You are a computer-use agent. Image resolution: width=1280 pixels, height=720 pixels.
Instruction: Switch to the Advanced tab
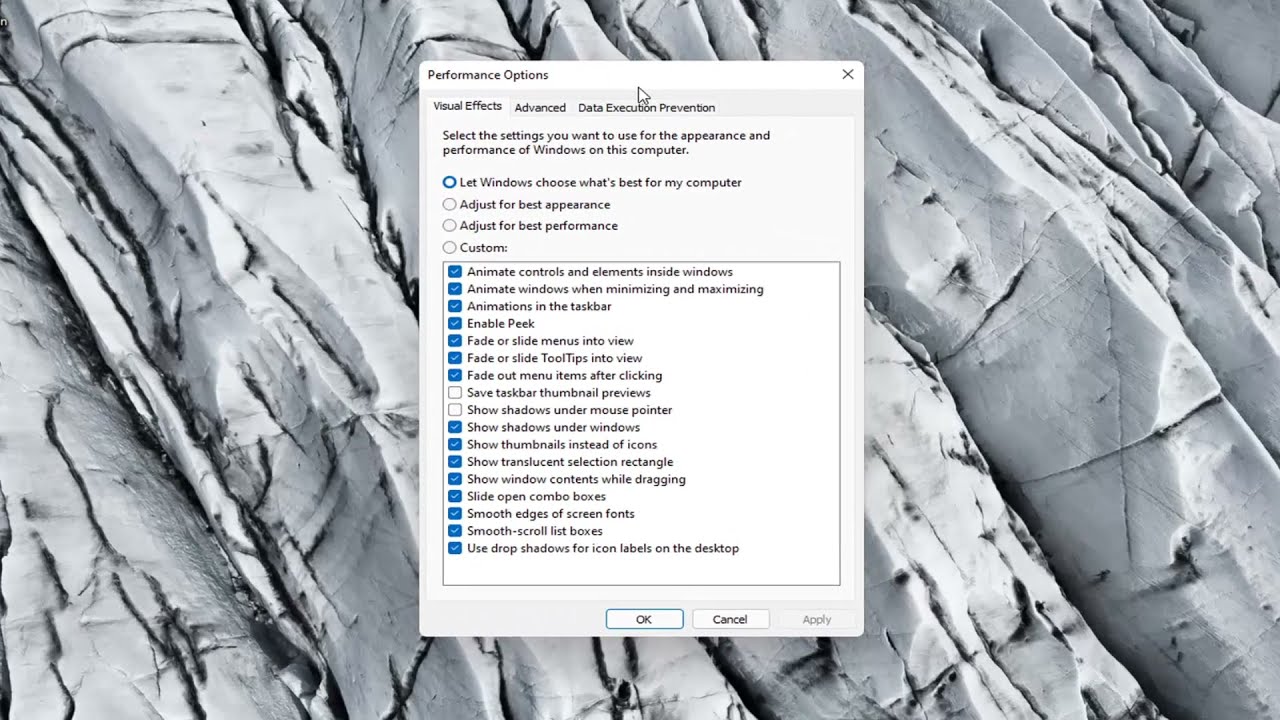coord(540,107)
